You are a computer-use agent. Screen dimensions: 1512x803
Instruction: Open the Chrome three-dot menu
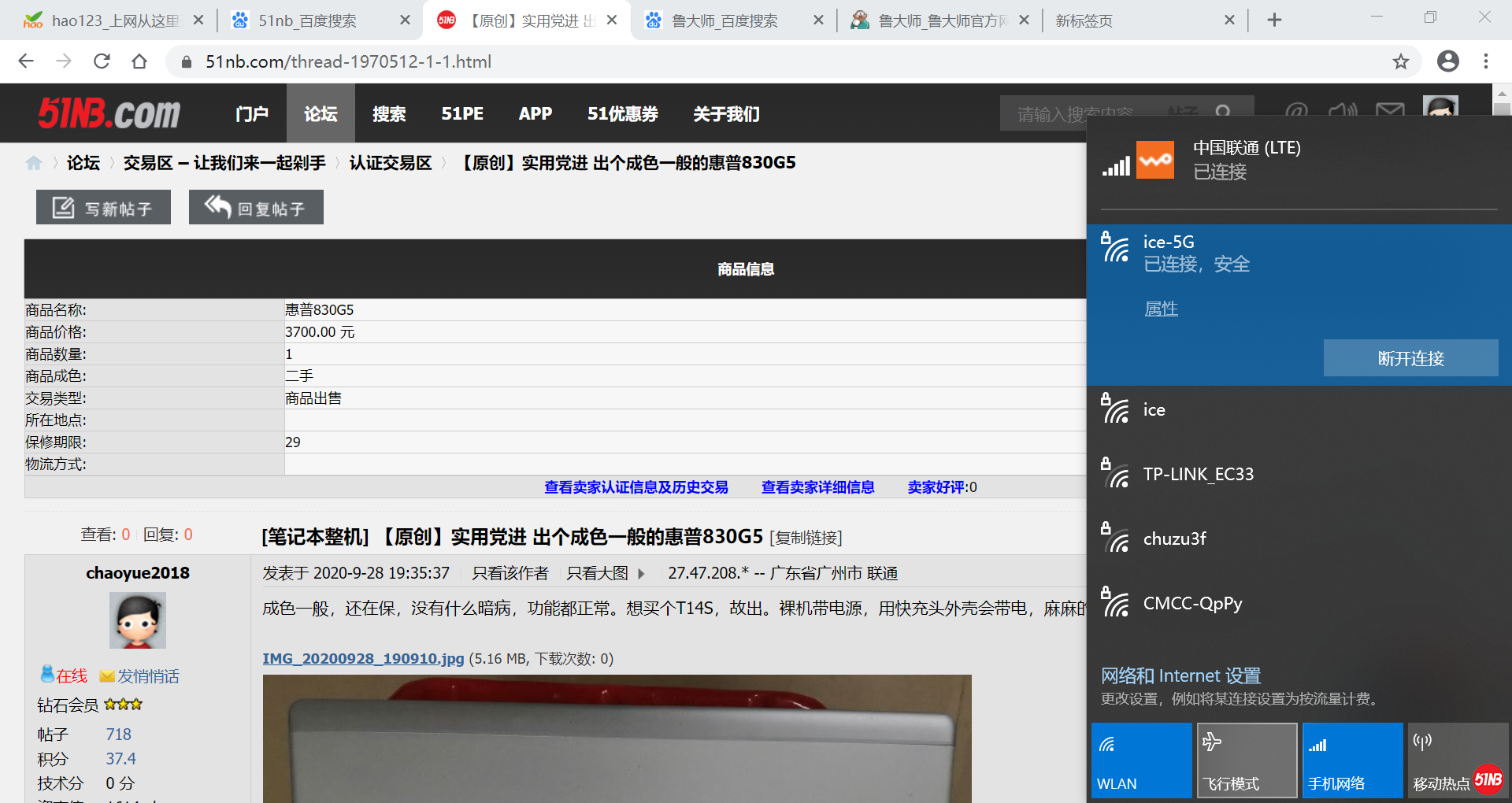[x=1486, y=61]
